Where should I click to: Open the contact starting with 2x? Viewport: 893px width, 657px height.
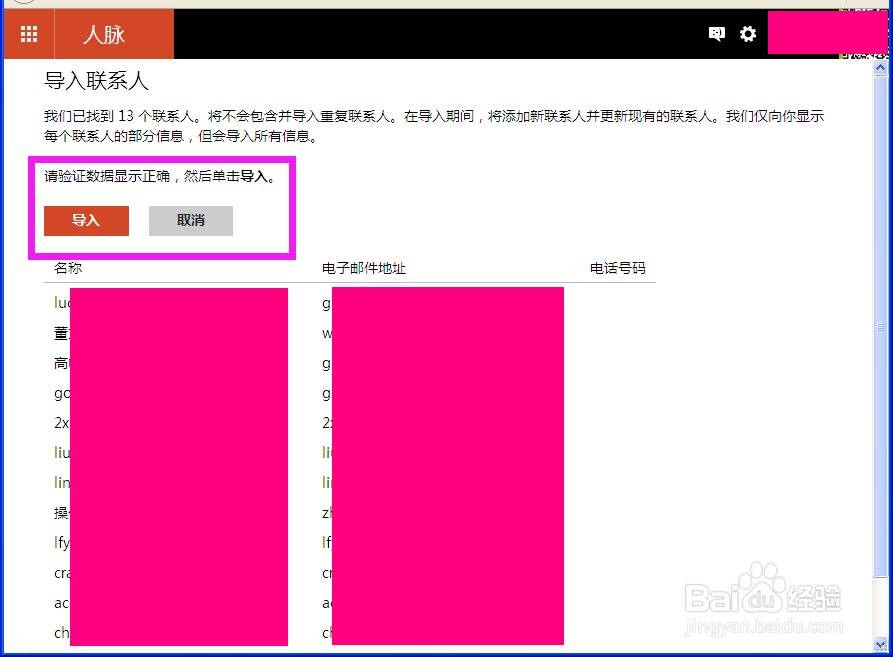tap(62, 422)
